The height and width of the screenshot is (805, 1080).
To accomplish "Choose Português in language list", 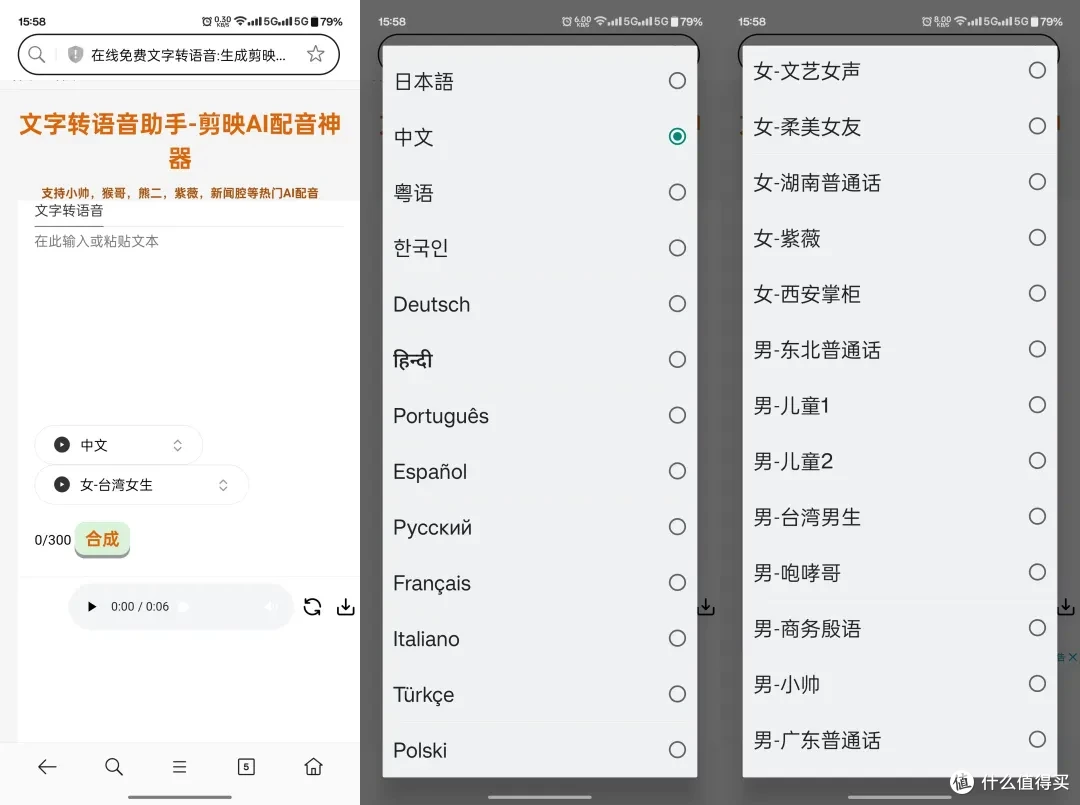I will tap(540, 415).
